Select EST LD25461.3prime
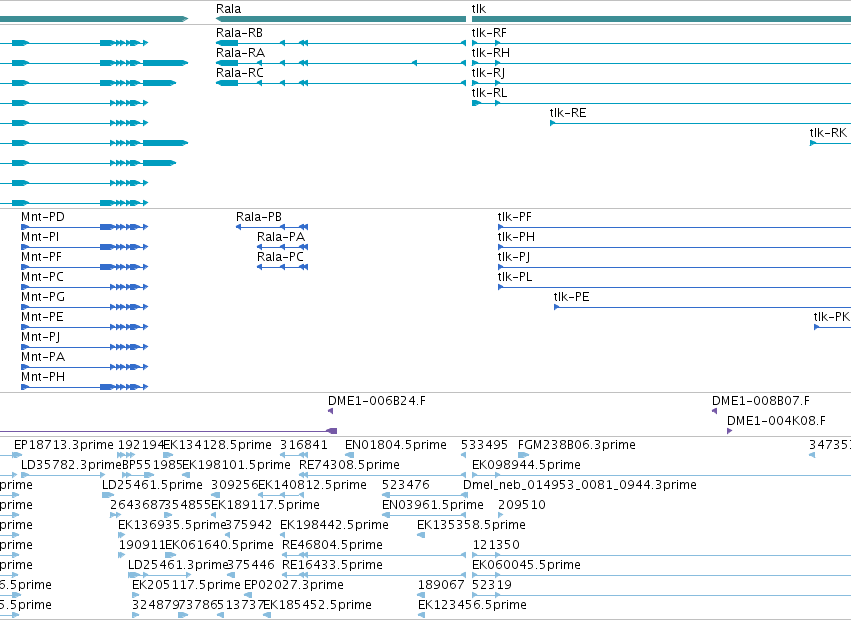Image resolution: width=851 pixels, height=620 pixels. (159, 575)
